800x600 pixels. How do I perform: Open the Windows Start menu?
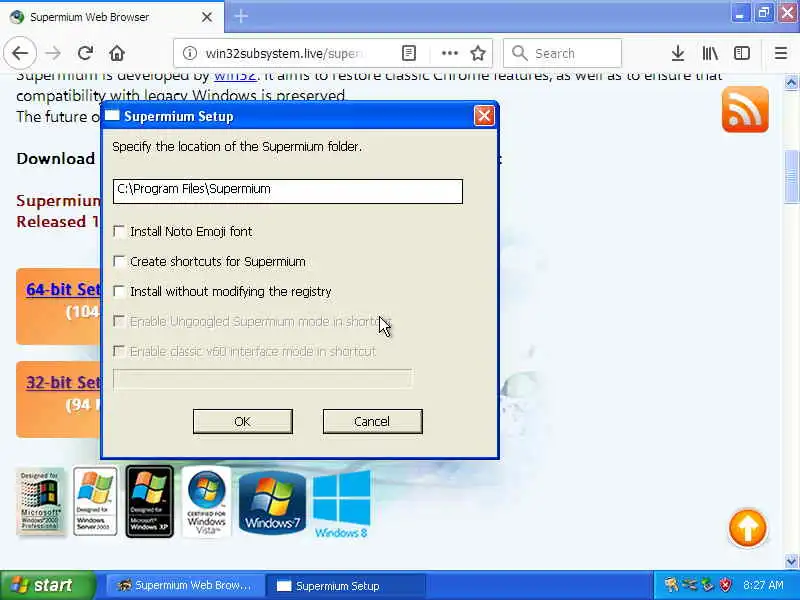point(47,585)
